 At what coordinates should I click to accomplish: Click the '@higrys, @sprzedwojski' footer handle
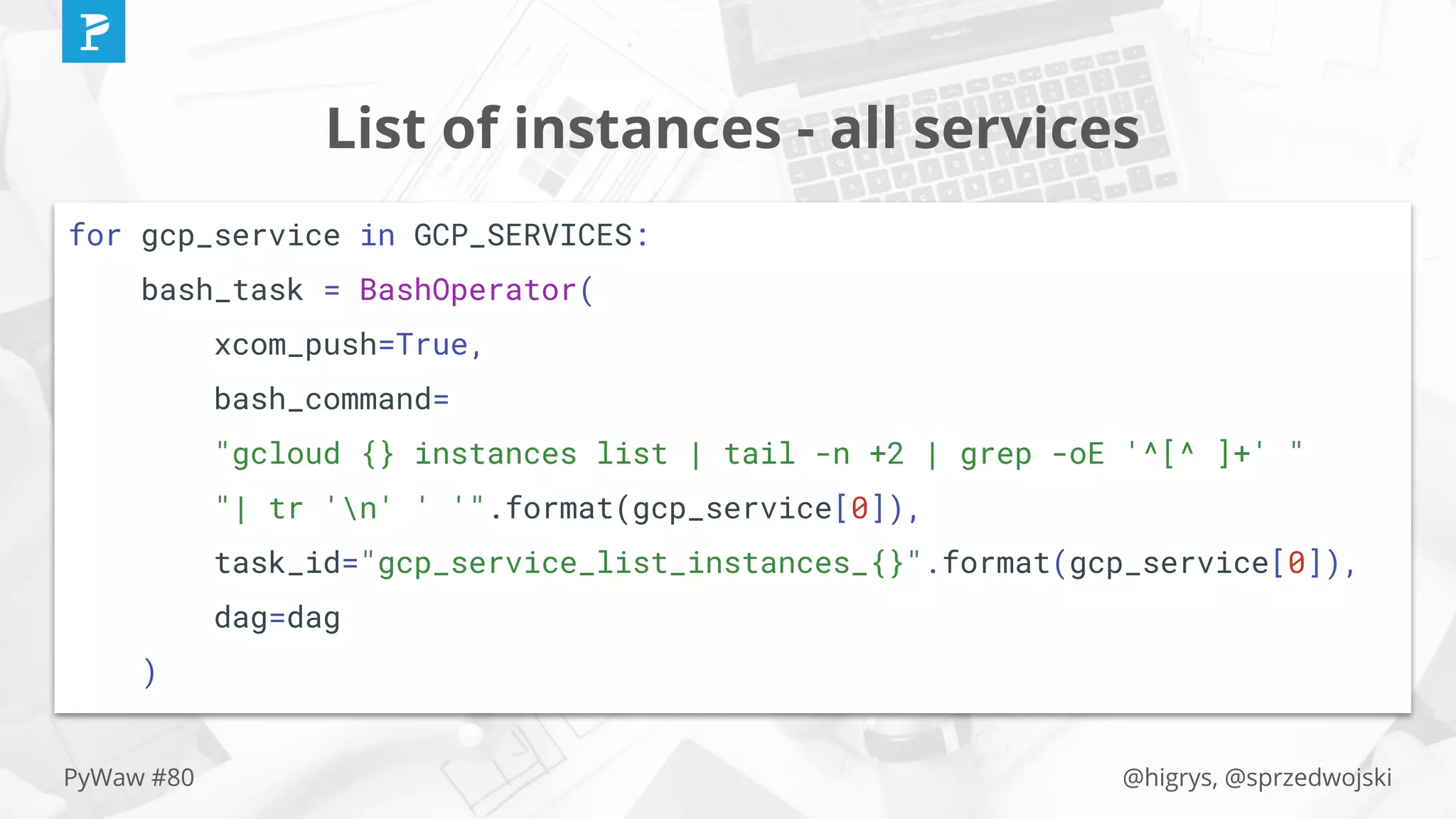point(1257,778)
